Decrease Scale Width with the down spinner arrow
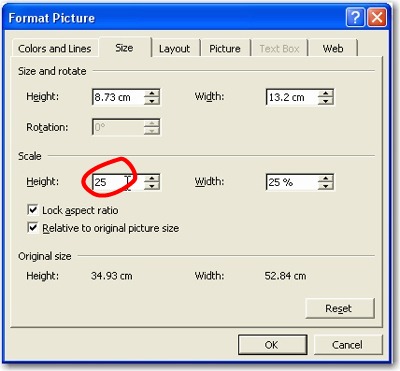 (x=326, y=186)
